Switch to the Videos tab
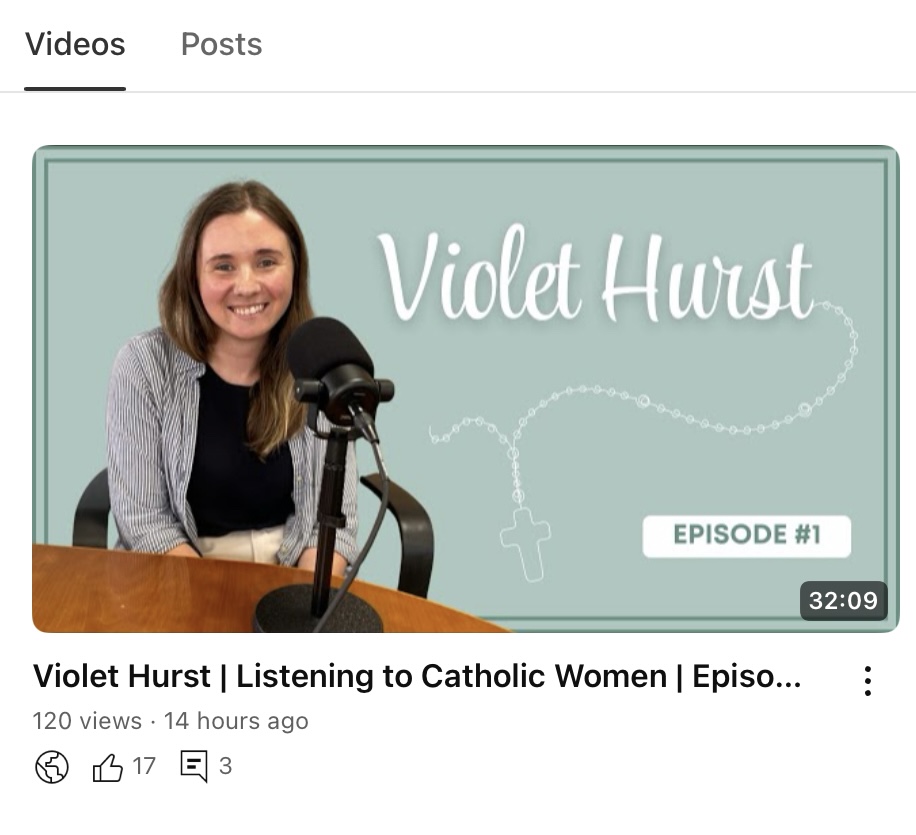Viewport: 916px width, 835px height. (75, 44)
